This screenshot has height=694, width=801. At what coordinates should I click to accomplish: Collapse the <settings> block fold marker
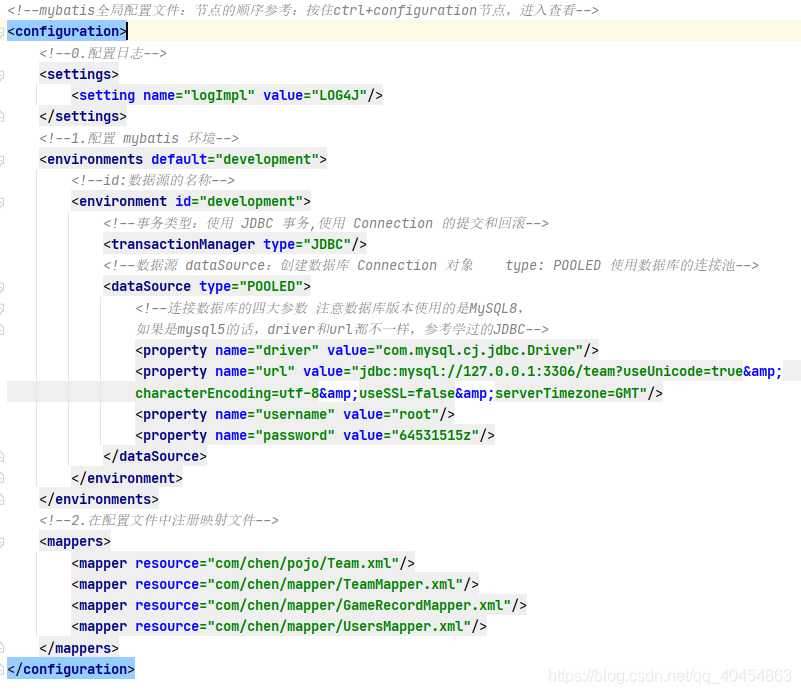pos(2,75)
